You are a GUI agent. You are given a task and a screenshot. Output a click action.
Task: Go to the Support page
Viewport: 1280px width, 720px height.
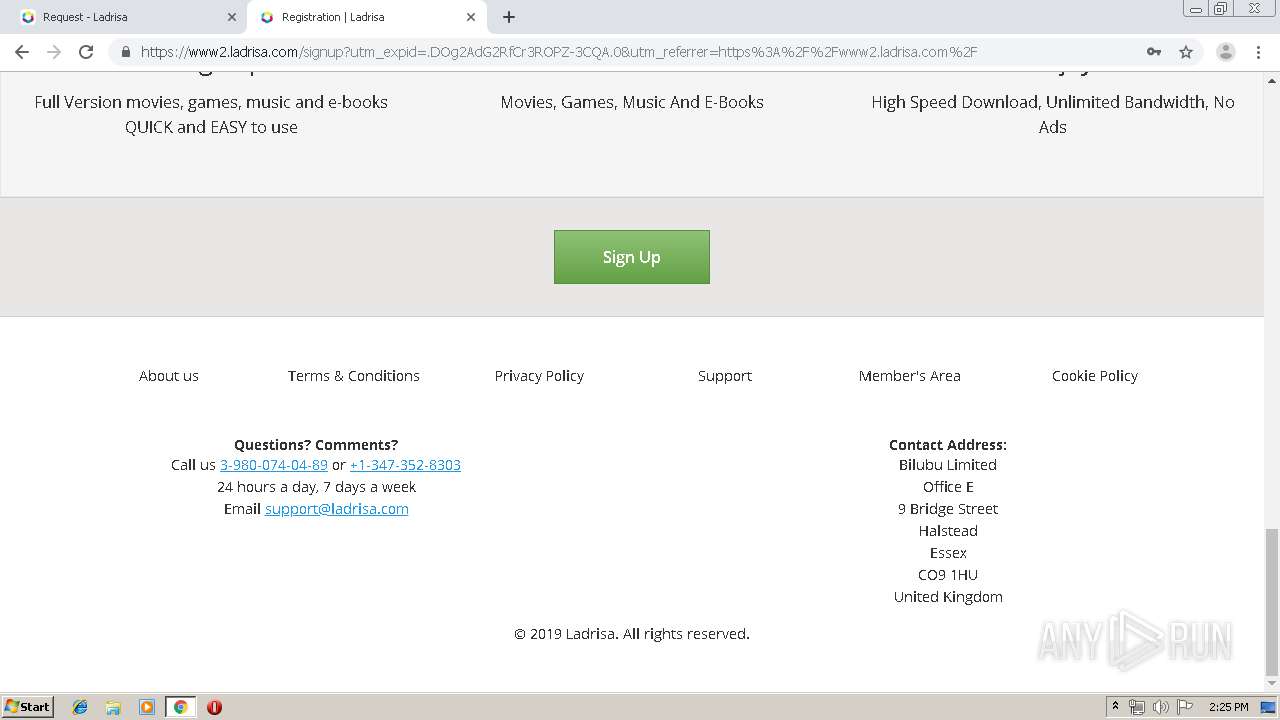pyautogui.click(x=725, y=376)
